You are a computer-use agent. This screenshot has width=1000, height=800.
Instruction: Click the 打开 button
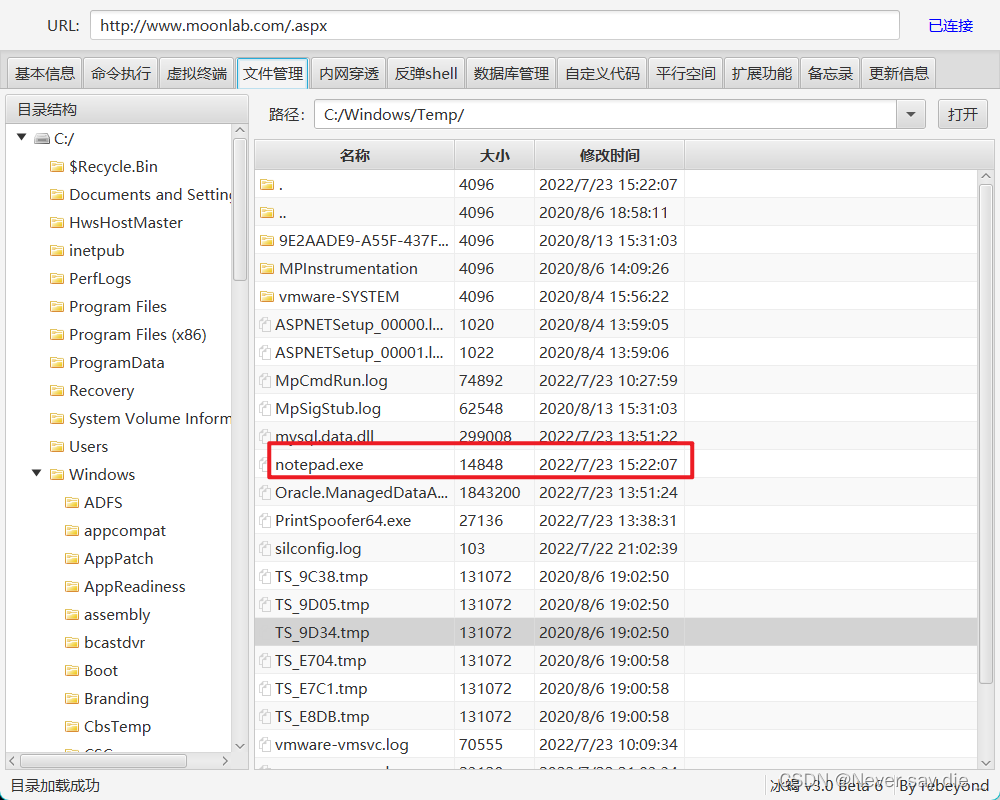pos(962,114)
